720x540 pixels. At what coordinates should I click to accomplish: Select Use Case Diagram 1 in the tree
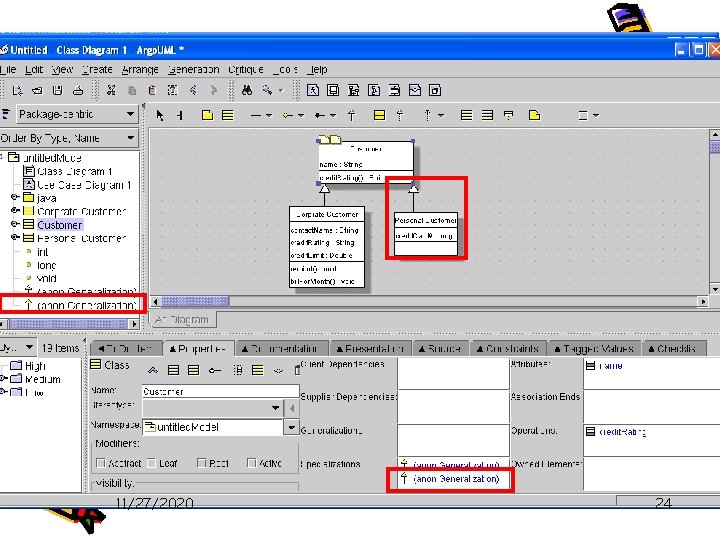tap(84, 185)
